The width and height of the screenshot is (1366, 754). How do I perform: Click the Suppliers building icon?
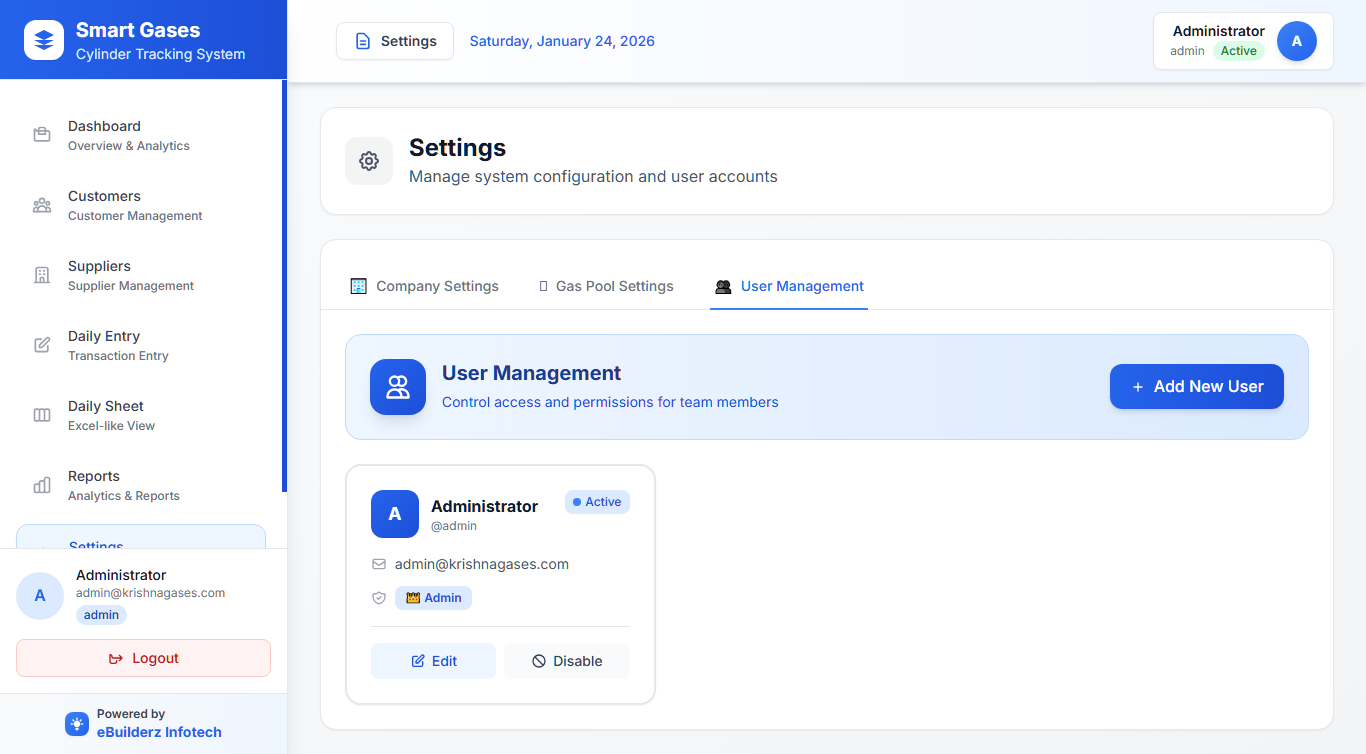[x=42, y=275]
